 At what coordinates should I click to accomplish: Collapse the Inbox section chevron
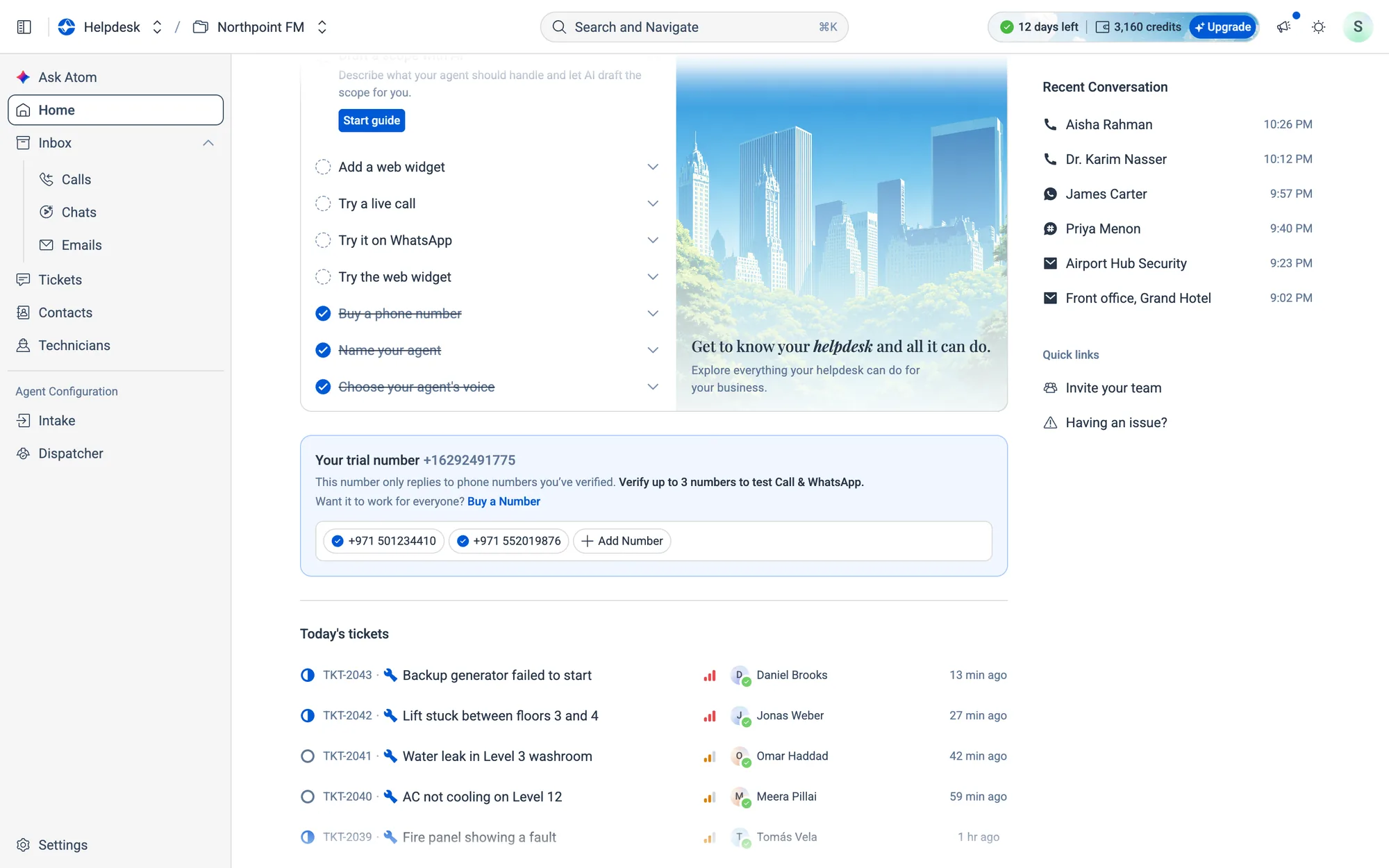coord(208,143)
